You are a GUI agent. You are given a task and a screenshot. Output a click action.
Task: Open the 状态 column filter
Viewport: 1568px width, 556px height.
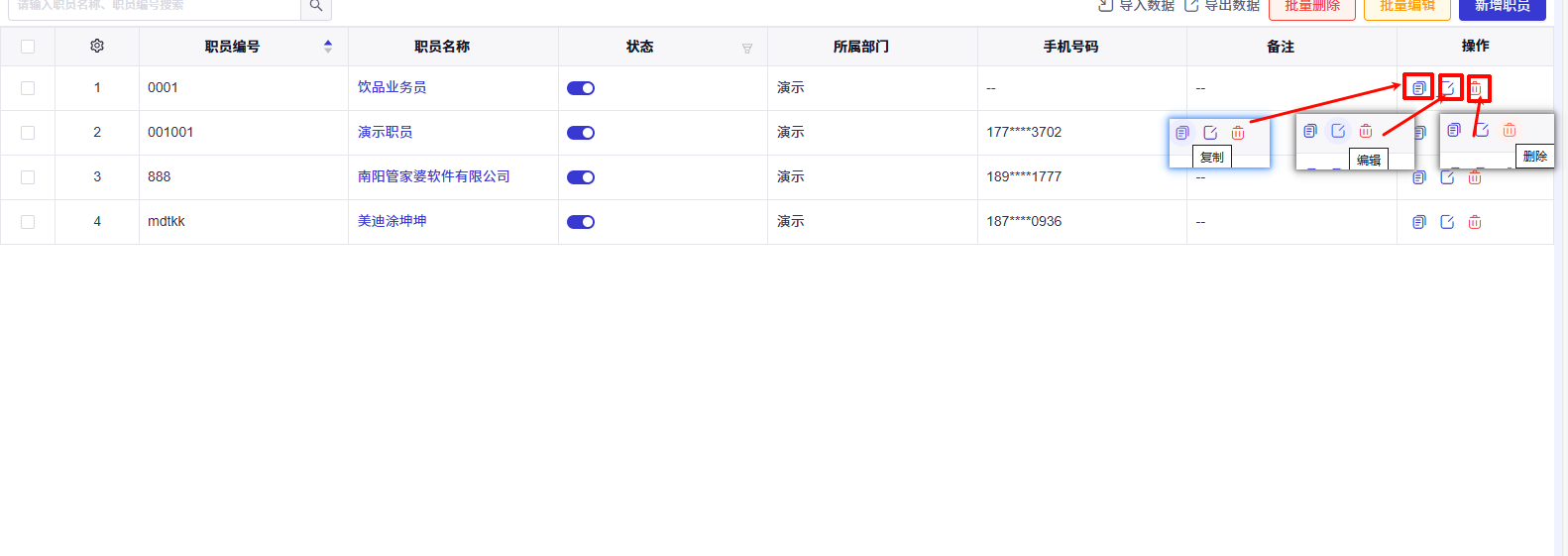pos(747,48)
